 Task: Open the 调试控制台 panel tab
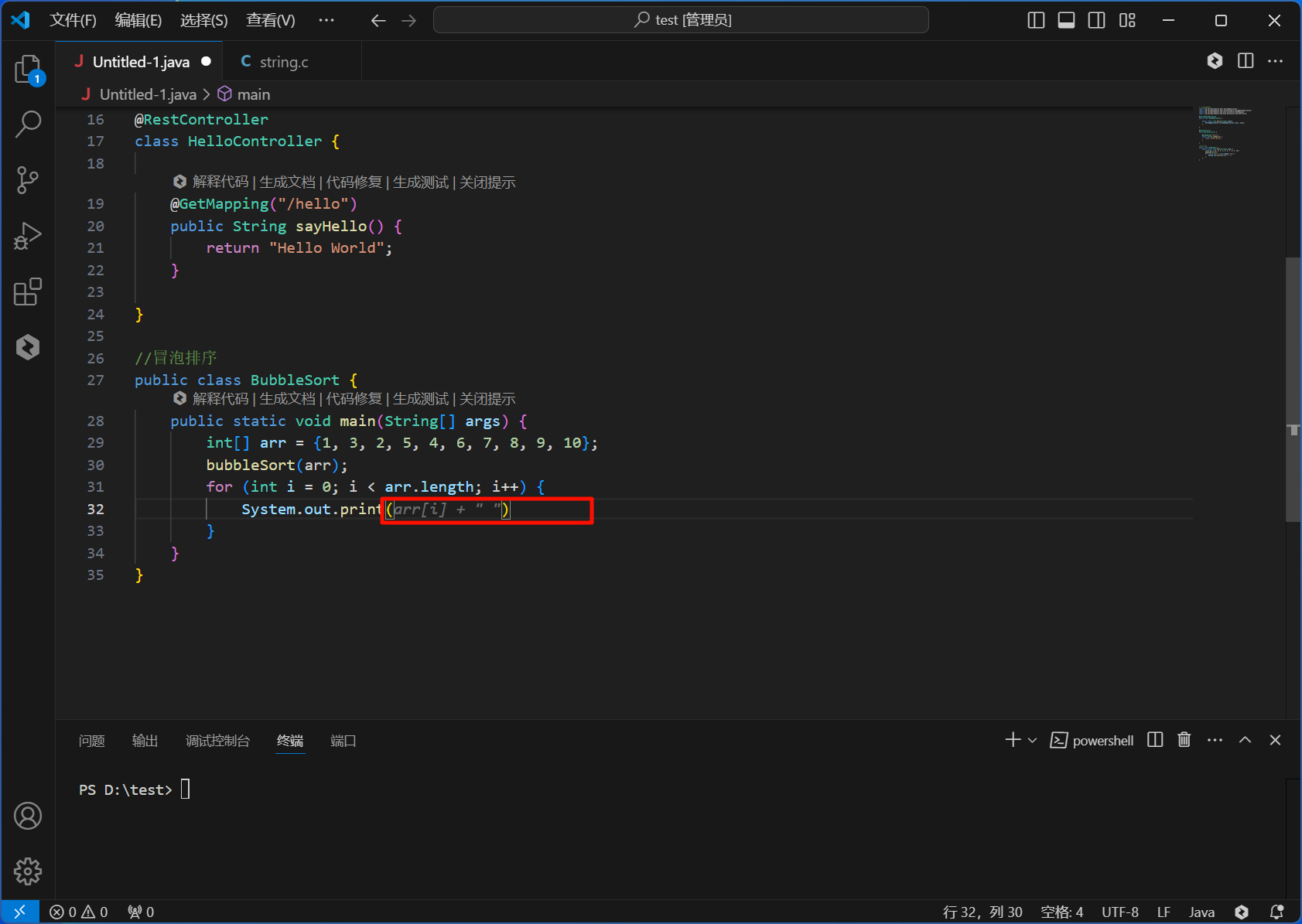click(217, 741)
